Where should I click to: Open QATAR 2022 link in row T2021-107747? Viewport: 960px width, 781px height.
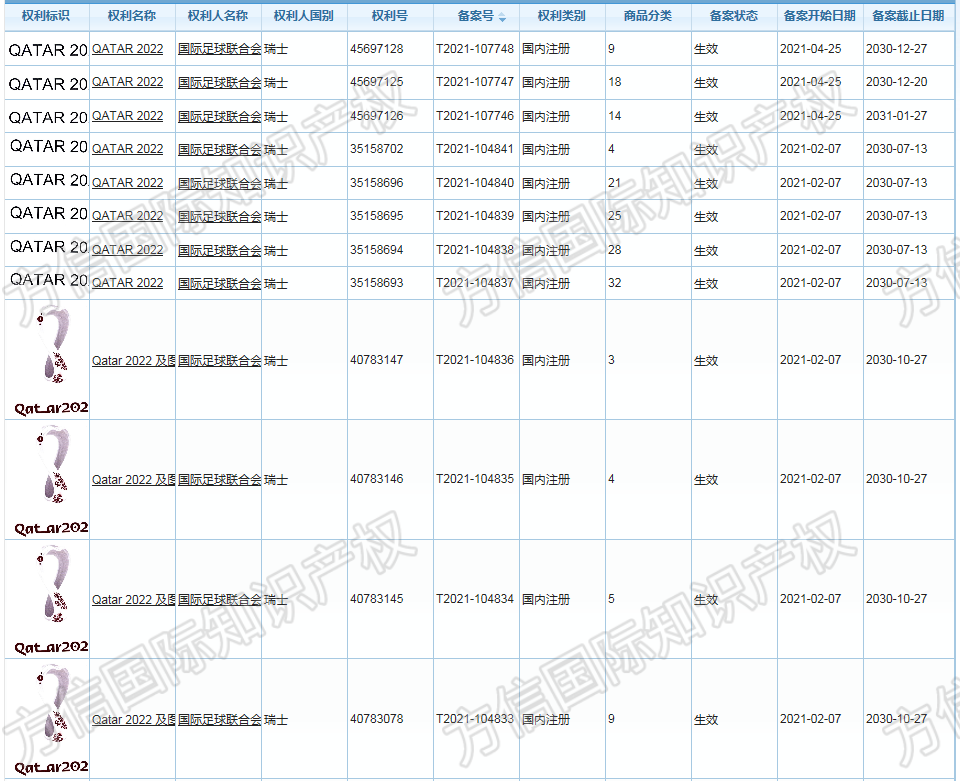[127, 82]
